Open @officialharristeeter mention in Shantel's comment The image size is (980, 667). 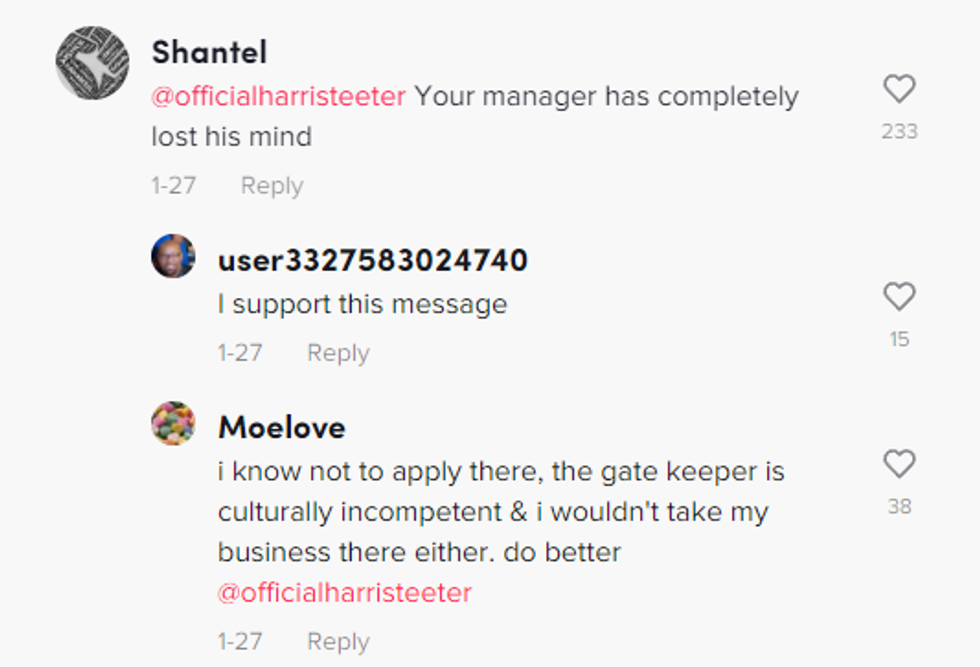pyautogui.click(x=278, y=97)
